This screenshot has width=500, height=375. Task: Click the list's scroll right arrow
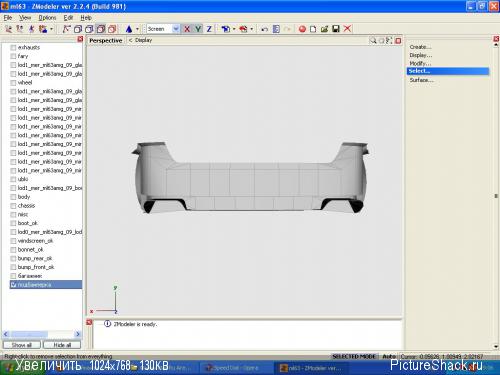pyautogui.click(x=78, y=334)
